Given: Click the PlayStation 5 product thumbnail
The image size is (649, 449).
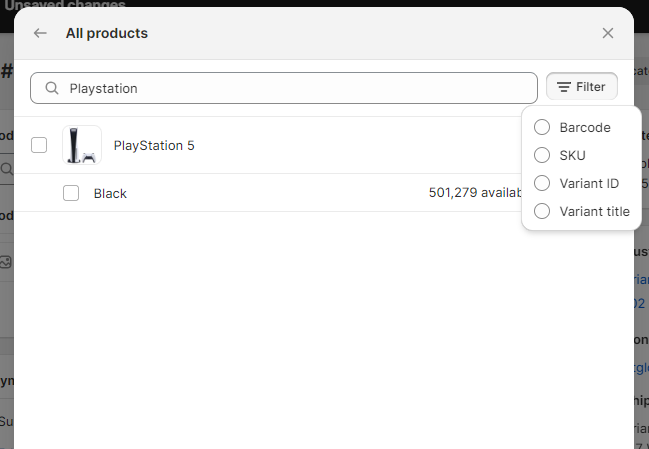Looking at the screenshot, I should pos(82,145).
